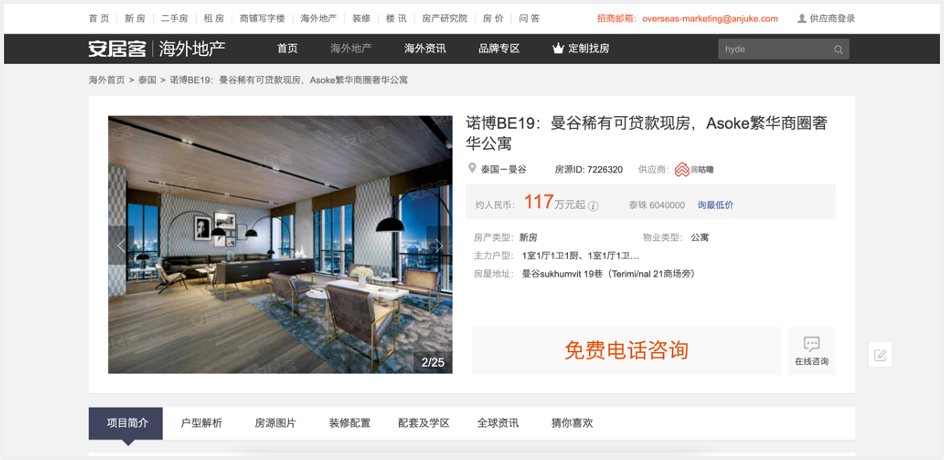Click the 供应商登录 user icon link
This screenshot has width=944, height=460.
[x=826, y=19]
